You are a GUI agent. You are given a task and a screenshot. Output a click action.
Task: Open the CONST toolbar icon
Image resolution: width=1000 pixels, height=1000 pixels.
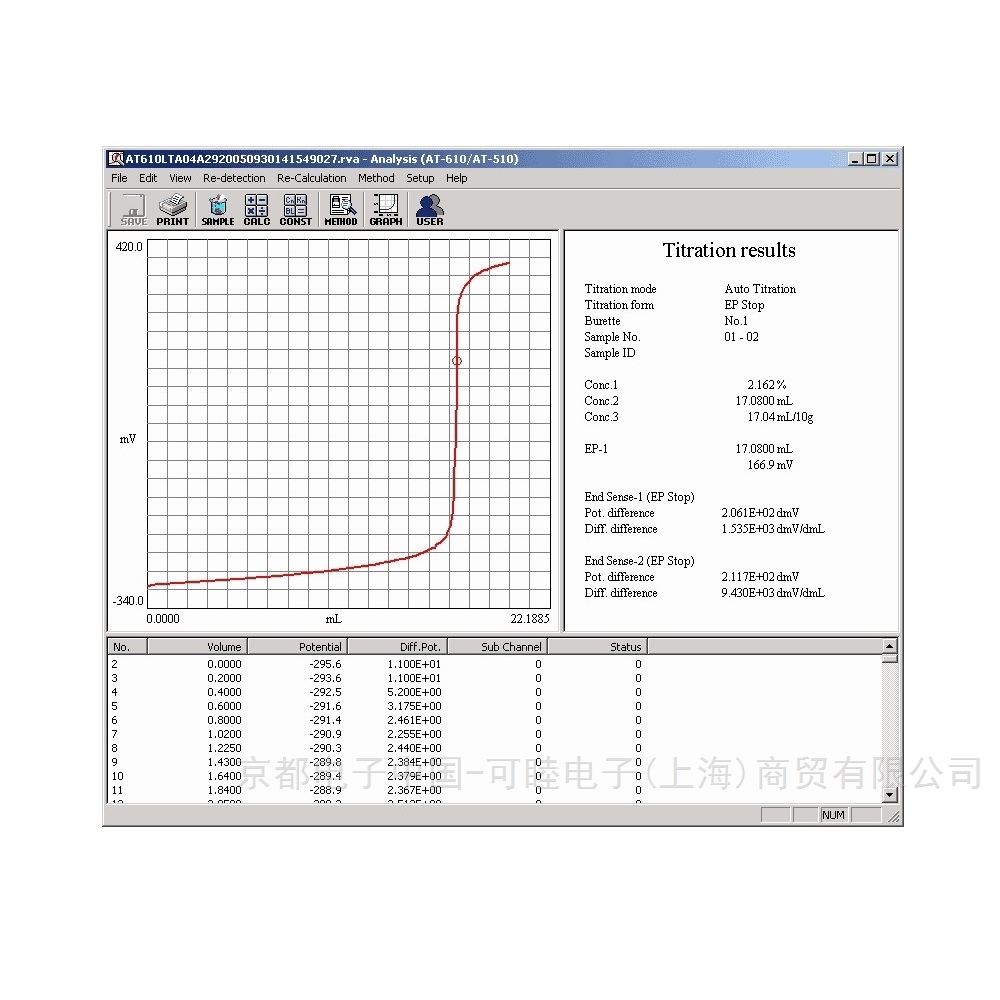(x=296, y=210)
